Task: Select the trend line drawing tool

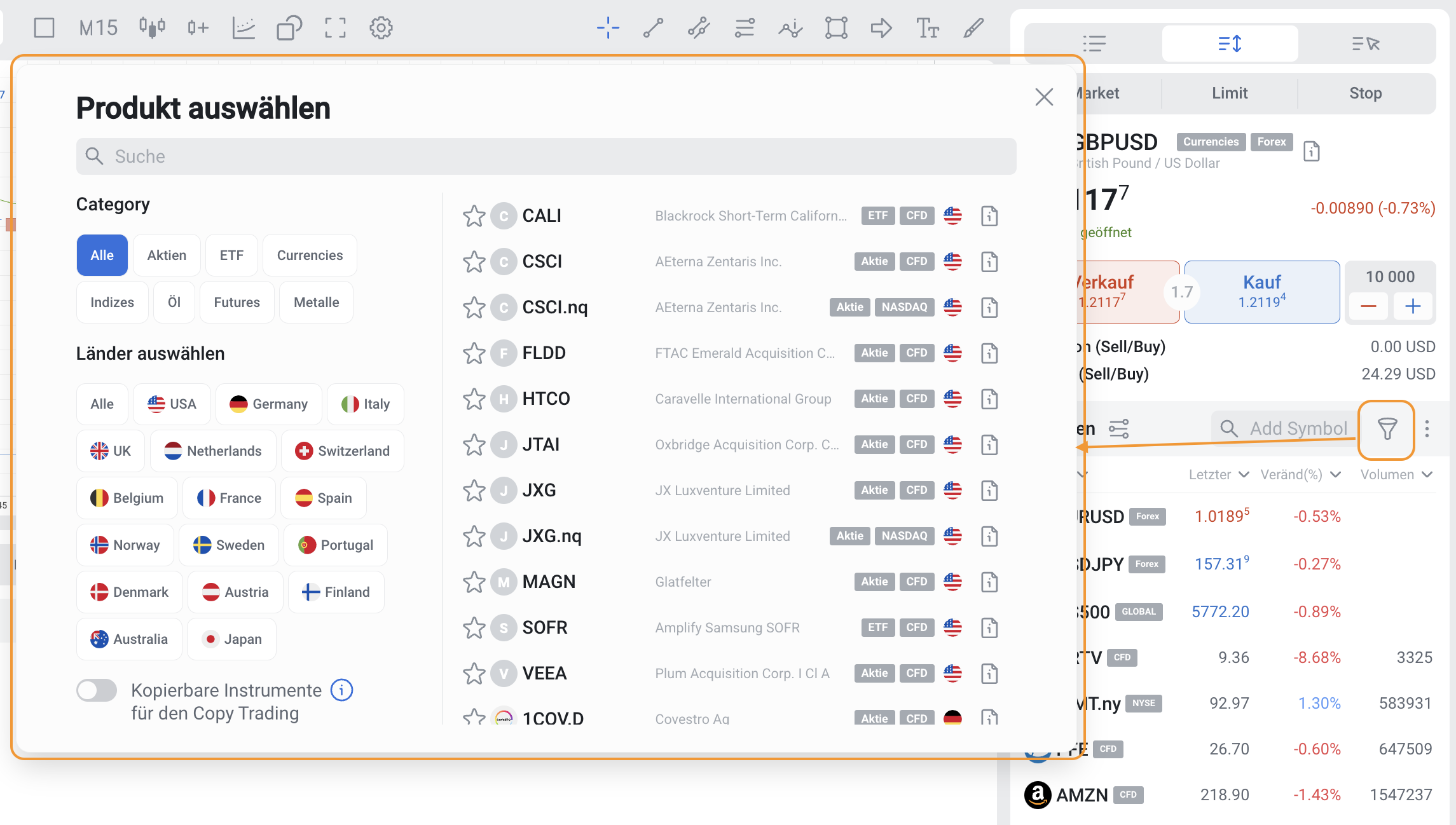Action: (x=653, y=28)
